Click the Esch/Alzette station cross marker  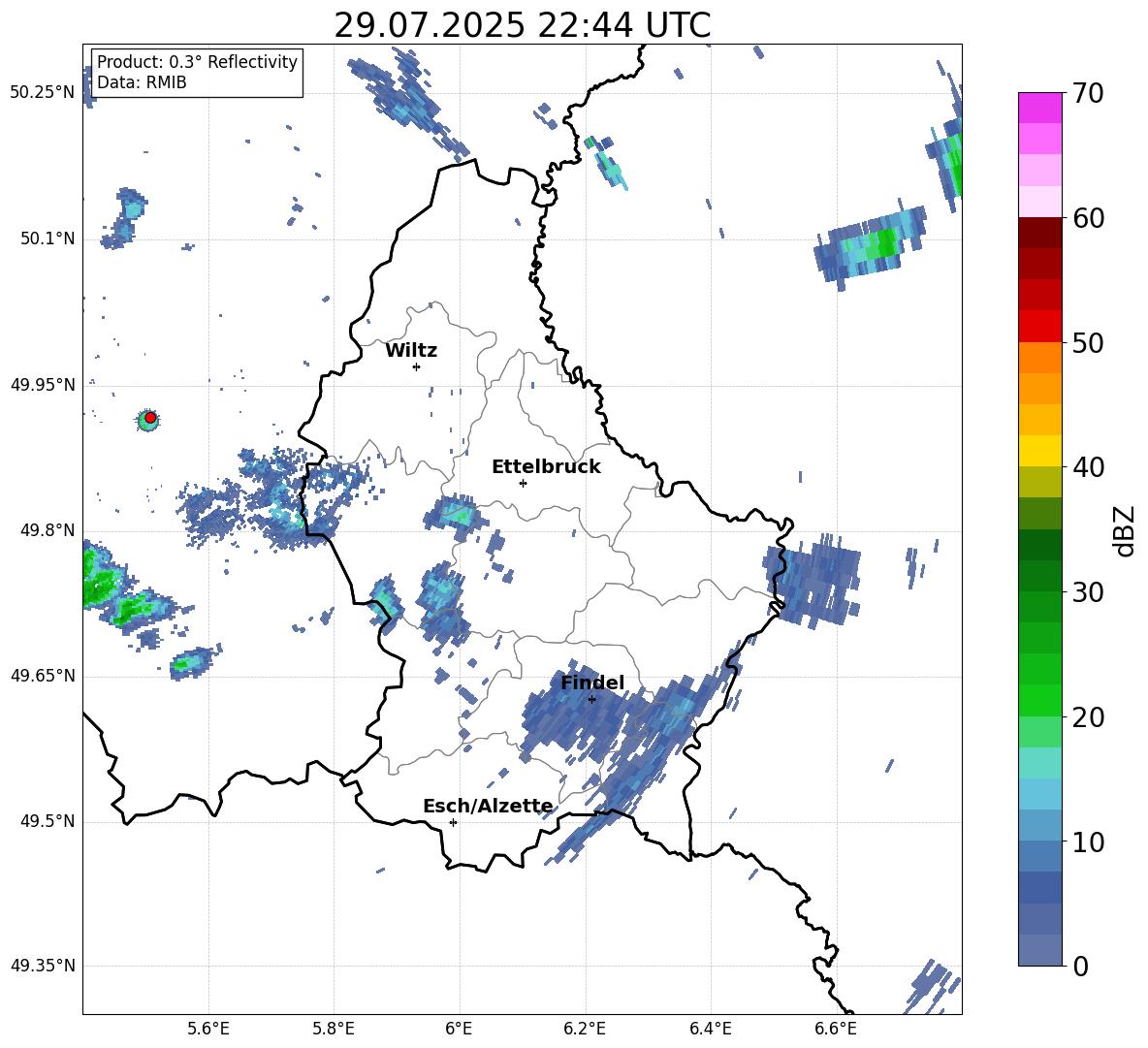[453, 822]
